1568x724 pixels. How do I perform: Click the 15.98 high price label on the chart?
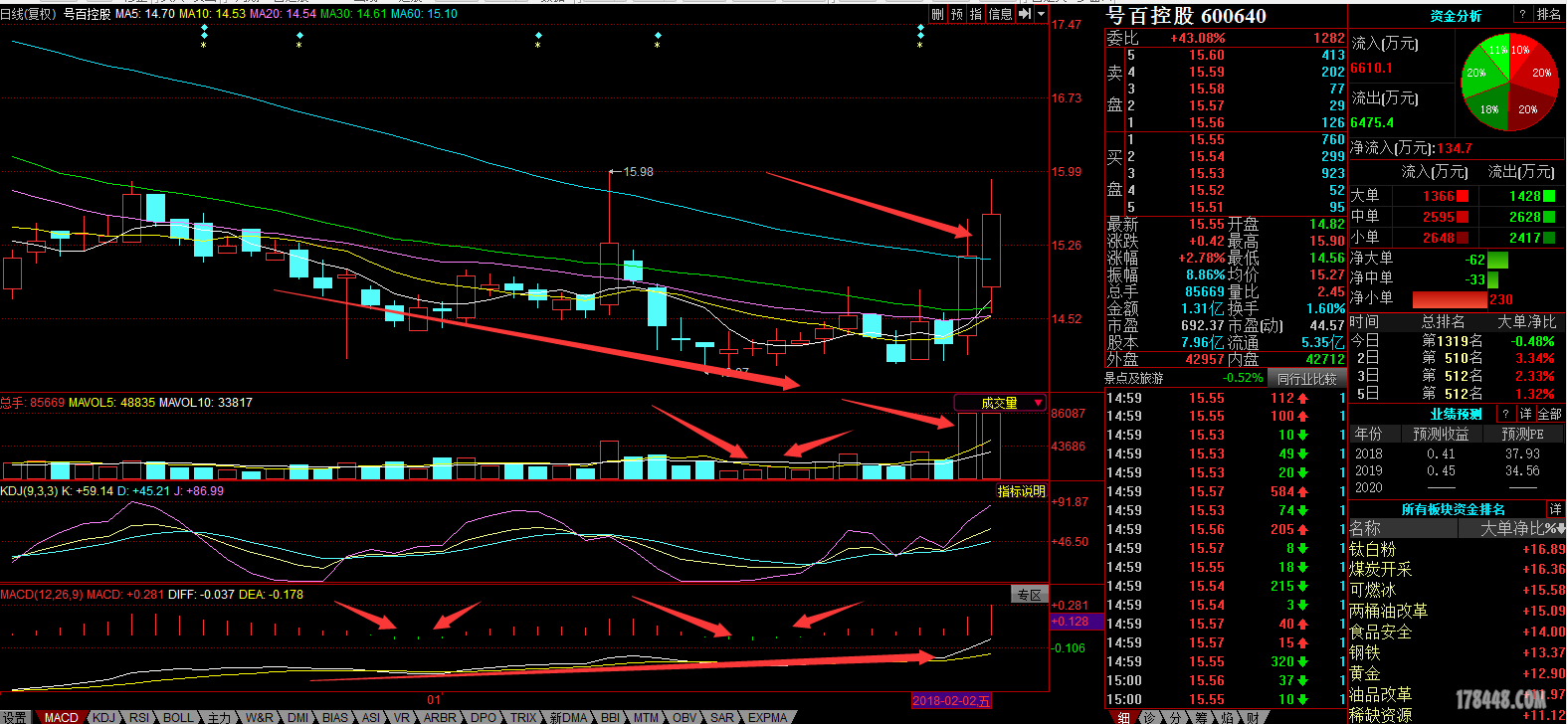point(638,172)
